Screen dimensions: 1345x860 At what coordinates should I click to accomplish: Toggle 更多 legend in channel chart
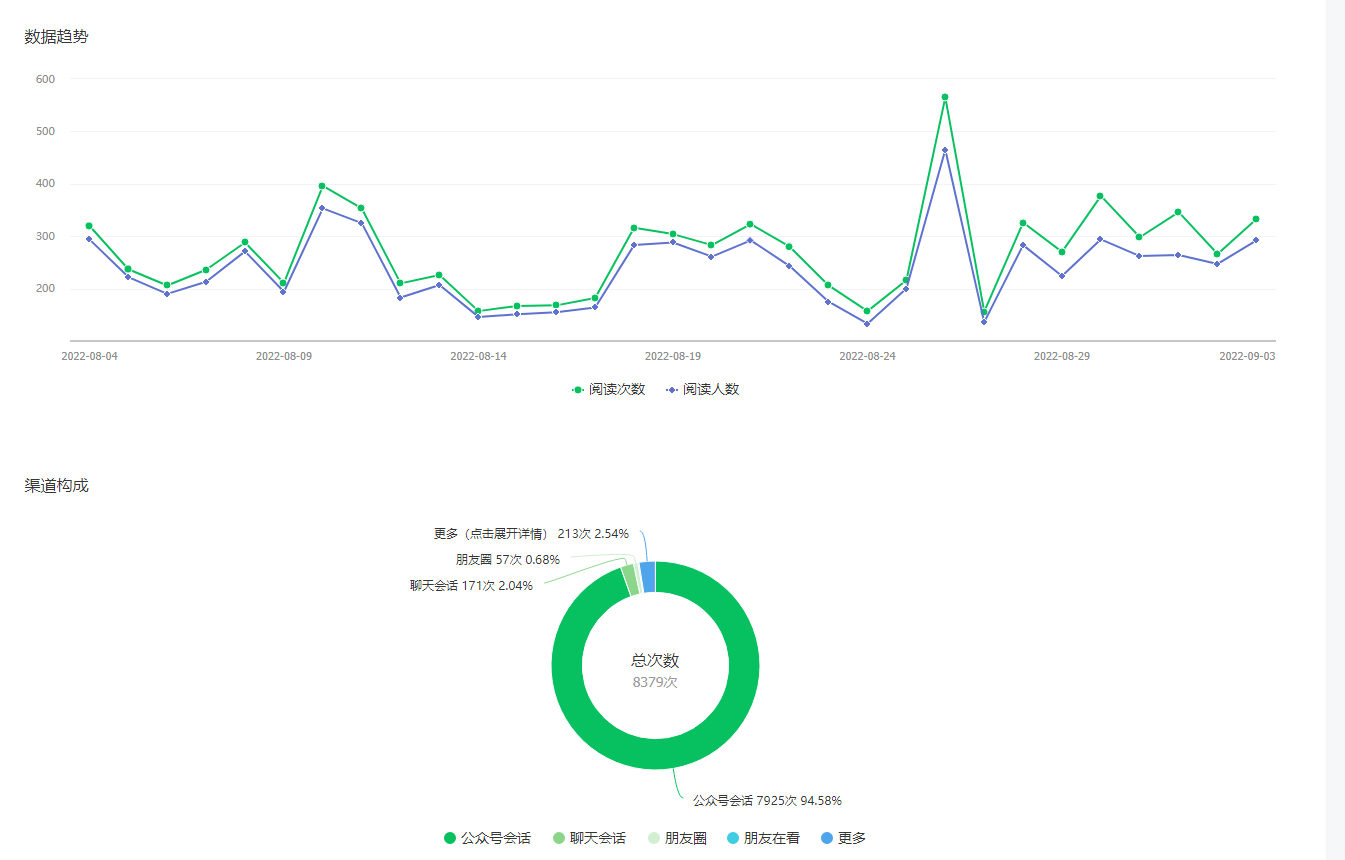point(843,838)
